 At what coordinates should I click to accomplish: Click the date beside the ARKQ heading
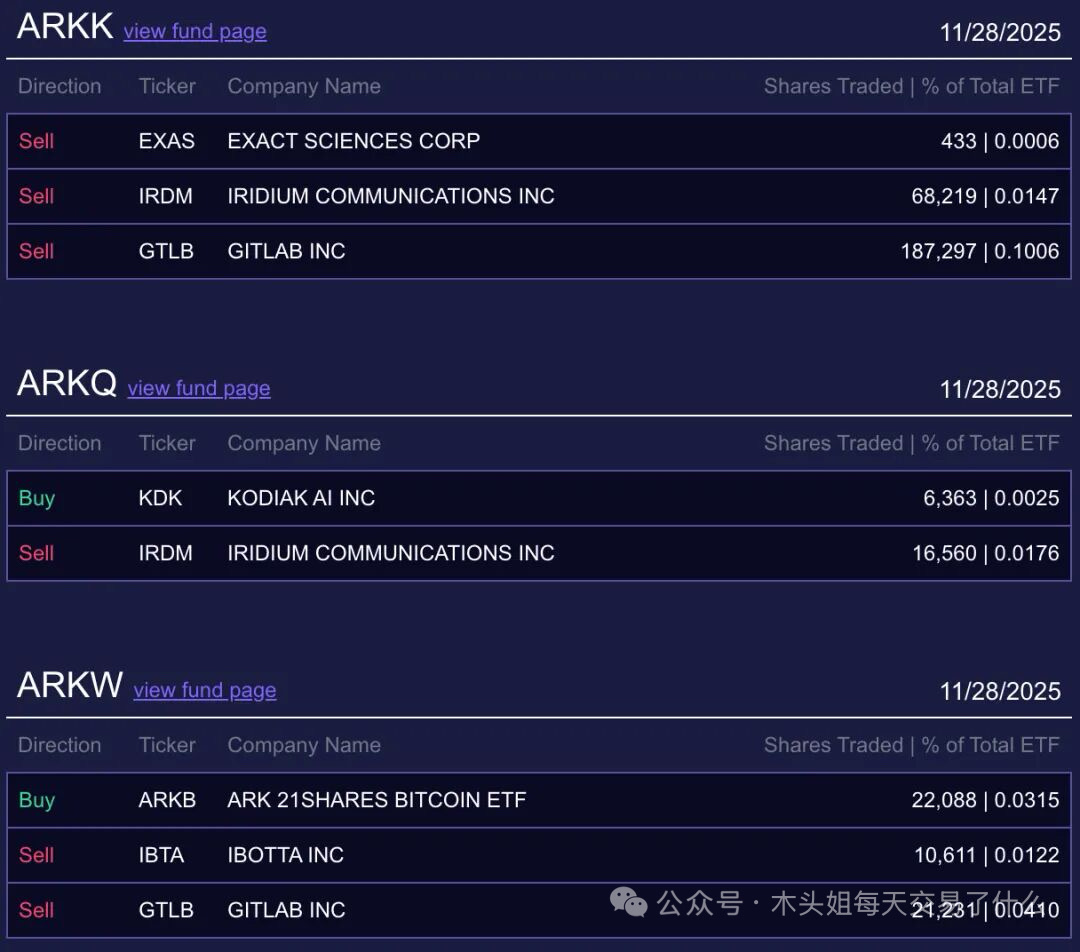pyautogui.click(x=1000, y=389)
